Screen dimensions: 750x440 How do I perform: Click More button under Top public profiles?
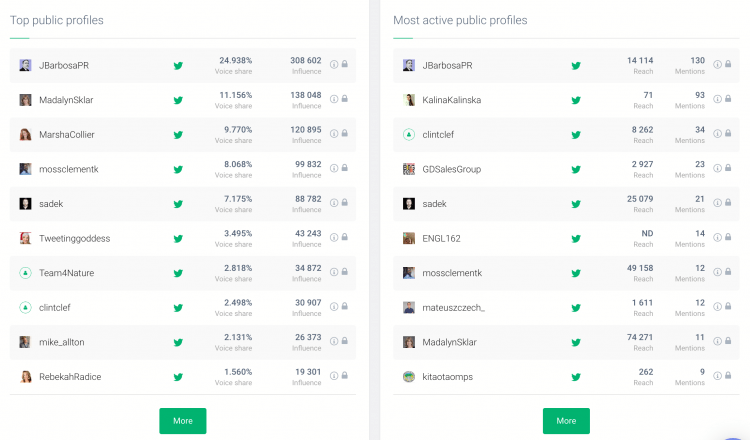pos(183,421)
